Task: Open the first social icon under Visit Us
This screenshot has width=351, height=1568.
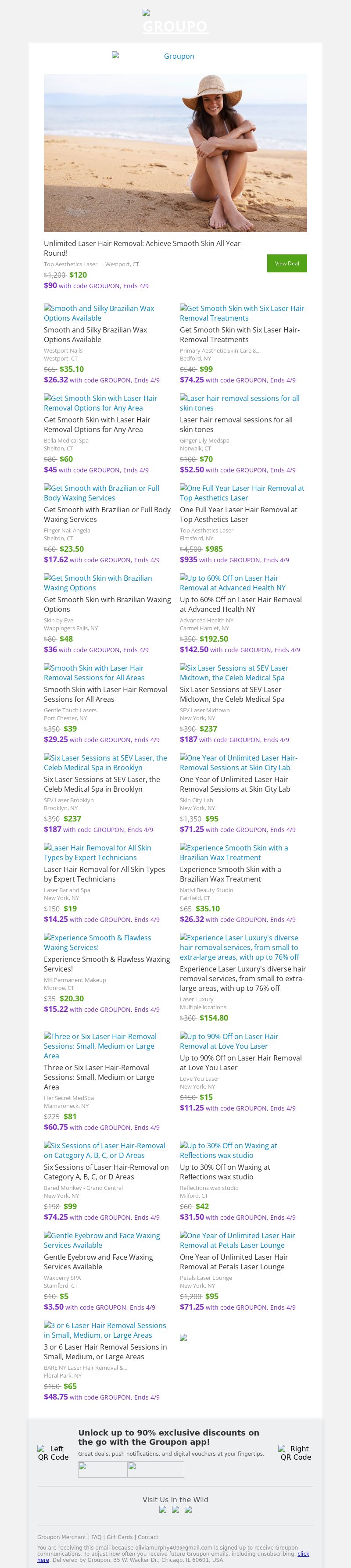Action: pyautogui.click(x=163, y=1509)
